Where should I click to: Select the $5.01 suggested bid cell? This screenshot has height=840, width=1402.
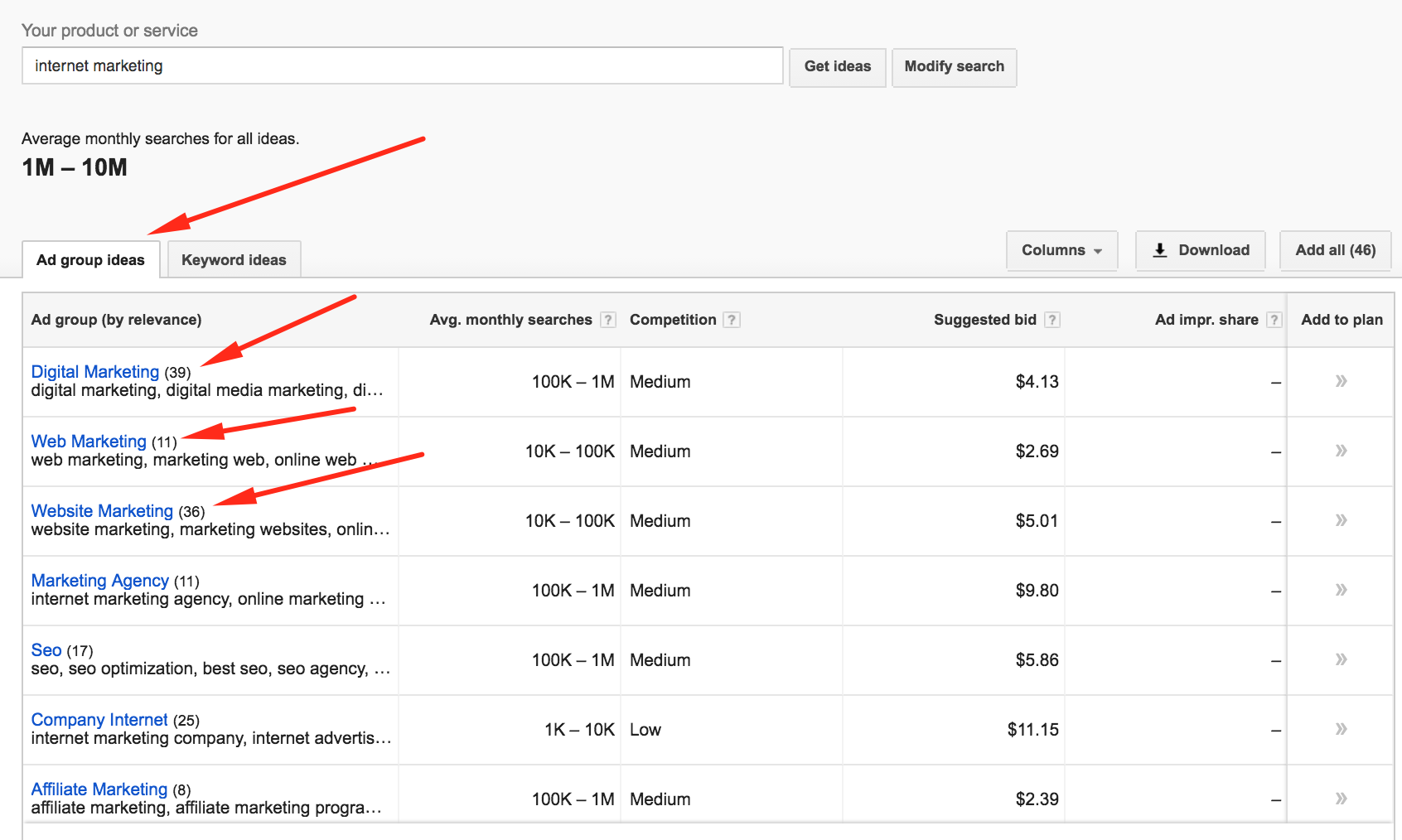(954, 521)
